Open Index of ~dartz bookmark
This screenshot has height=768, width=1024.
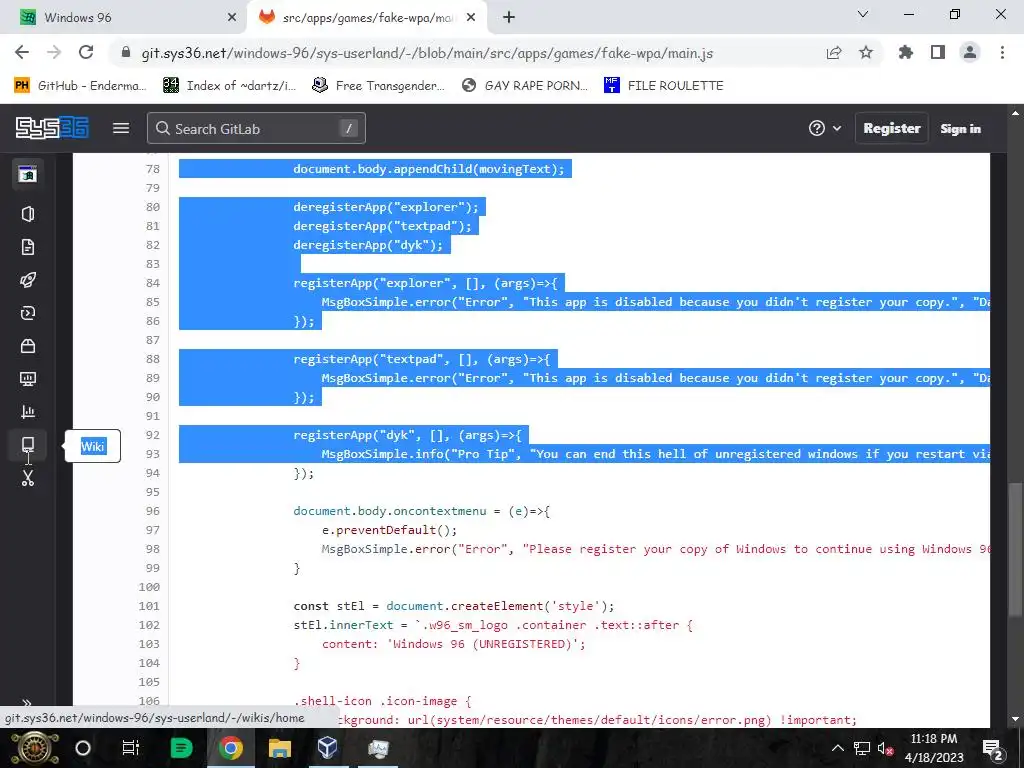[229, 86]
